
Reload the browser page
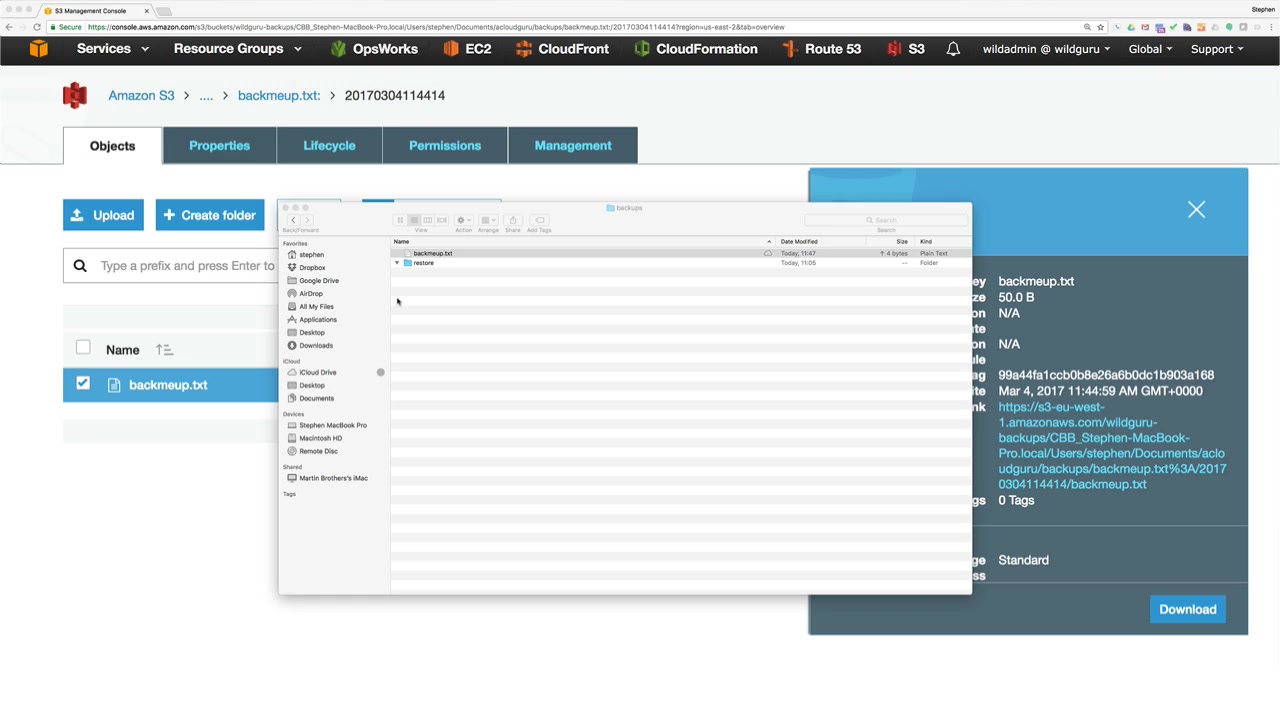(37, 27)
